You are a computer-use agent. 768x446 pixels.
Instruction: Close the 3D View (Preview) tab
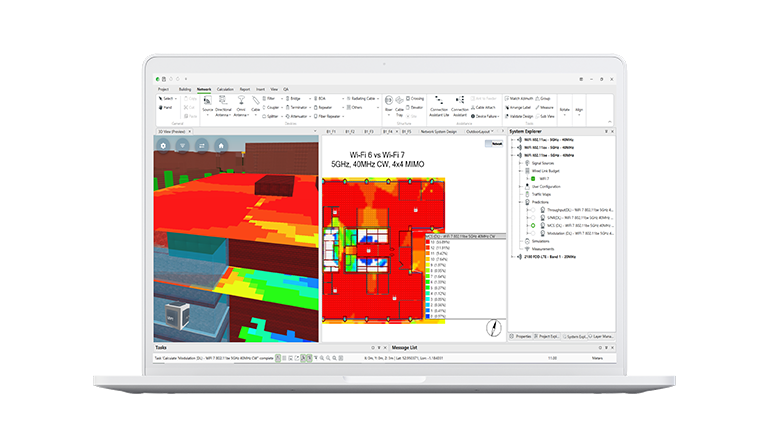tap(190, 132)
